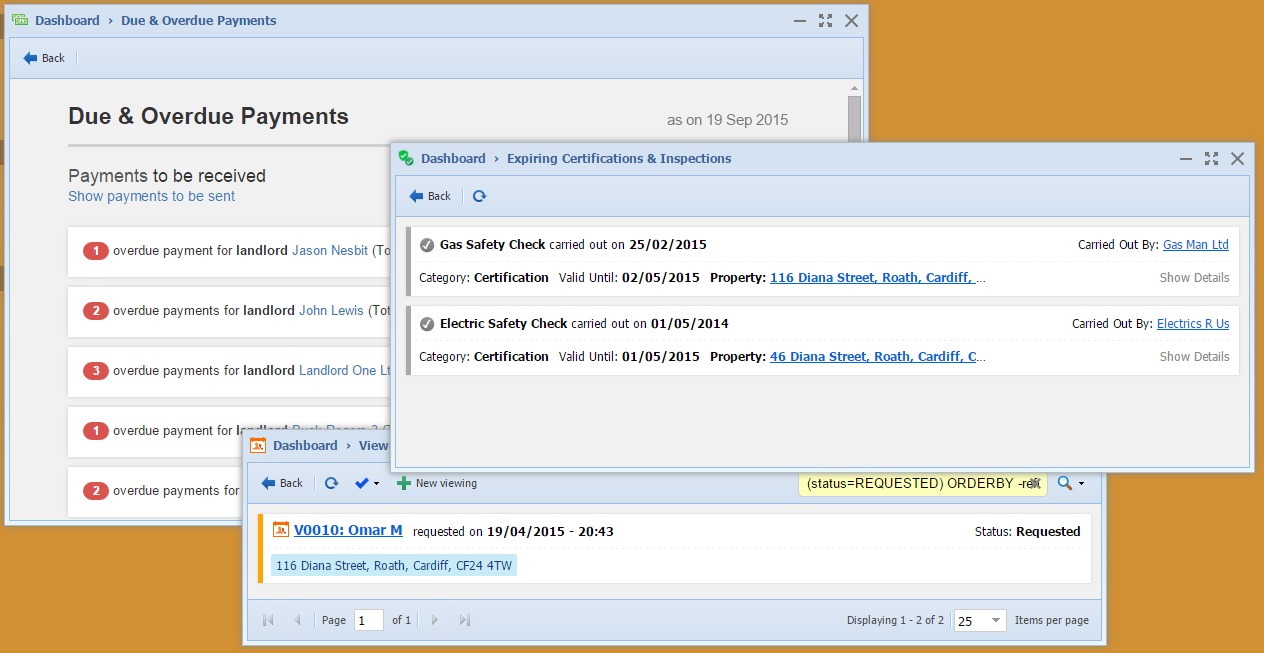Image resolution: width=1264 pixels, height=653 pixels.
Task: Go to last page of viewings
Action: 465,620
